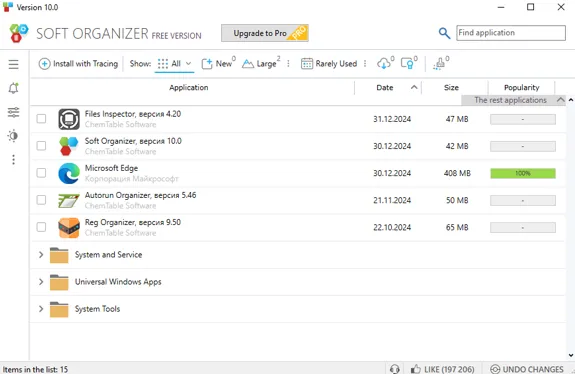The image size is (575, 374).
Task: Click the System and Service folder icon
Action: tap(59, 255)
